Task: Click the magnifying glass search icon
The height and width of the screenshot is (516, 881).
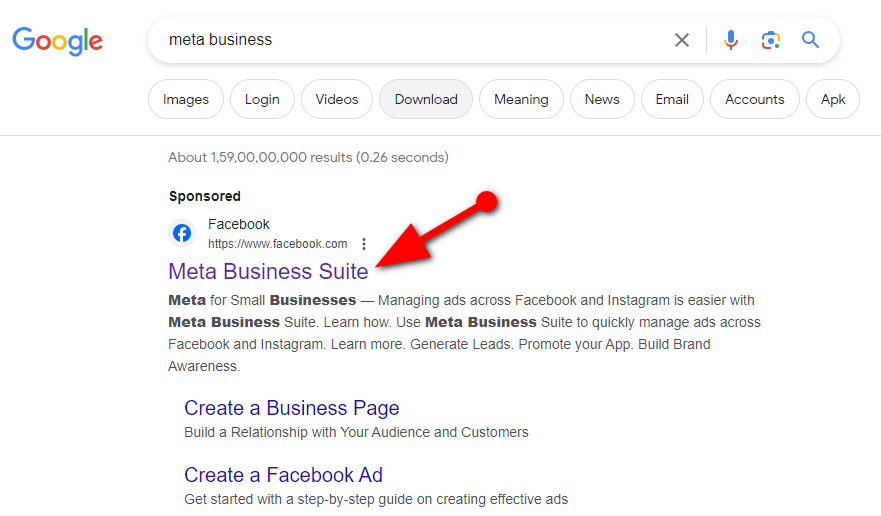Action: tap(810, 40)
